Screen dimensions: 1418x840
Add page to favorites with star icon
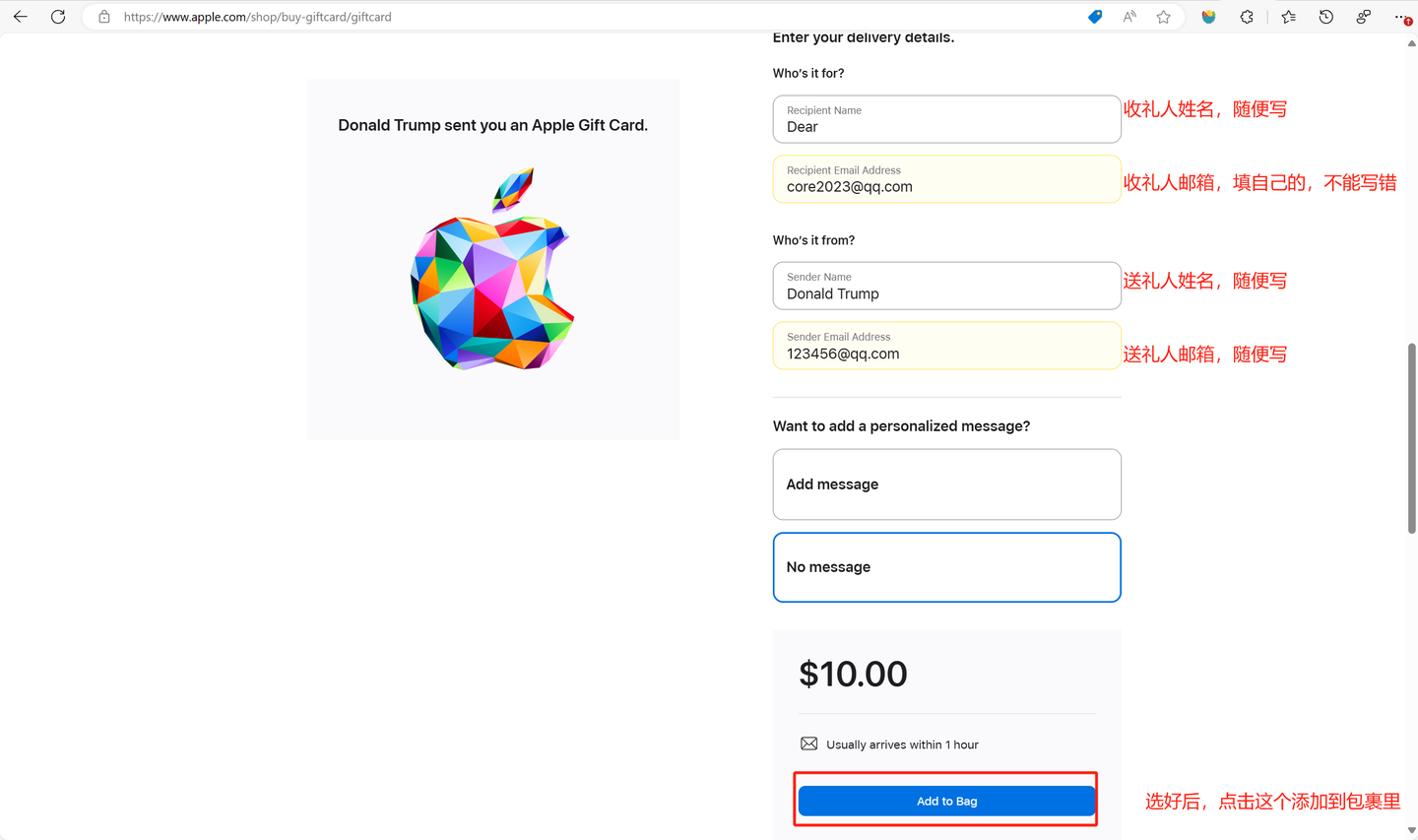point(1164,17)
